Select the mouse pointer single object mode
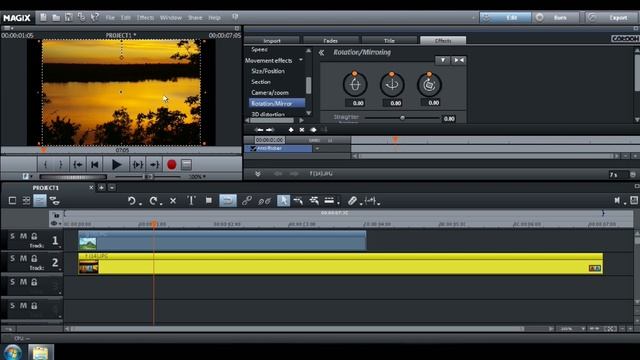Screen dimensions: 640x360 (x=283, y=200)
